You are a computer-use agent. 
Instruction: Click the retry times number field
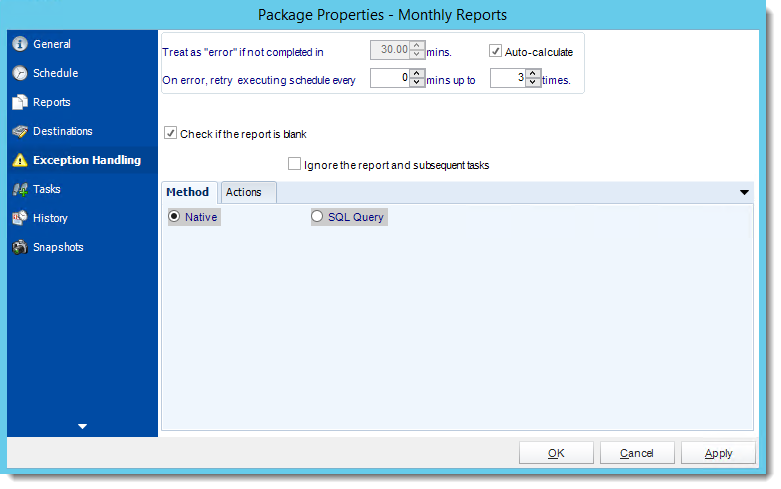[509, 78]
